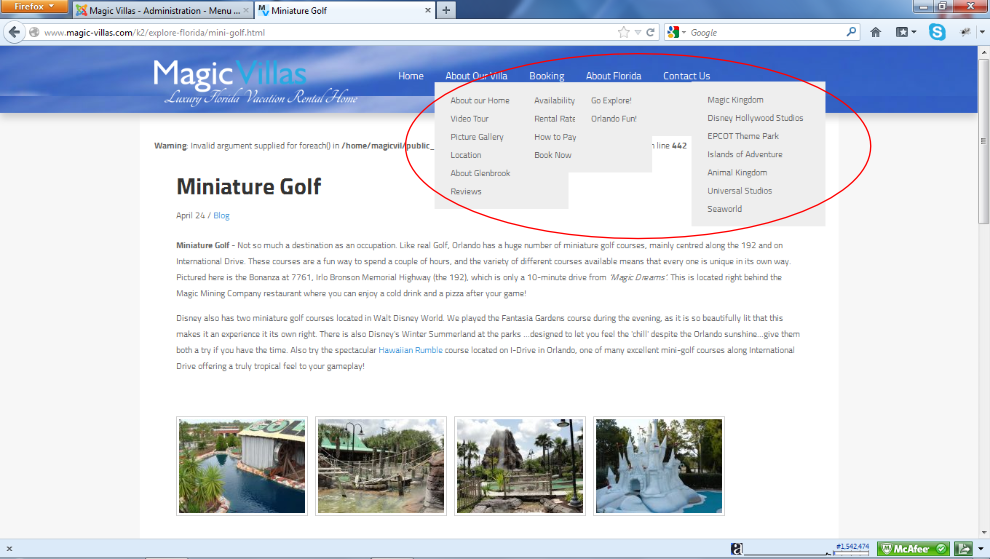Click the status bar rank number text
Screen dimensions: 990x559
[852, 546]
